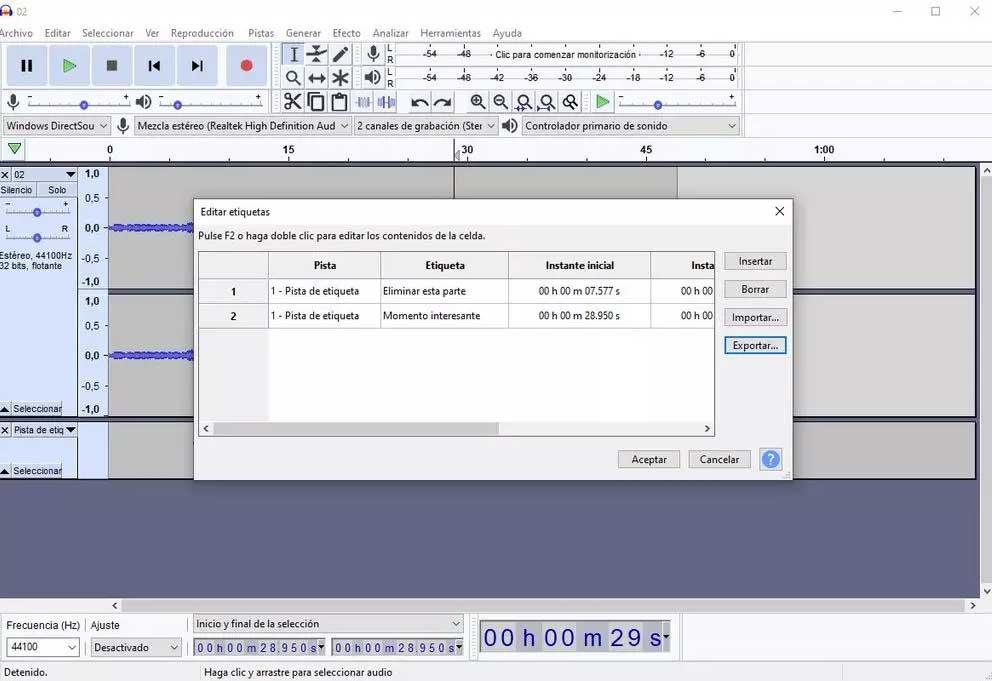Open the Seleccionar menu
This screenshot has height=681, width=992.
pos(108,33)
